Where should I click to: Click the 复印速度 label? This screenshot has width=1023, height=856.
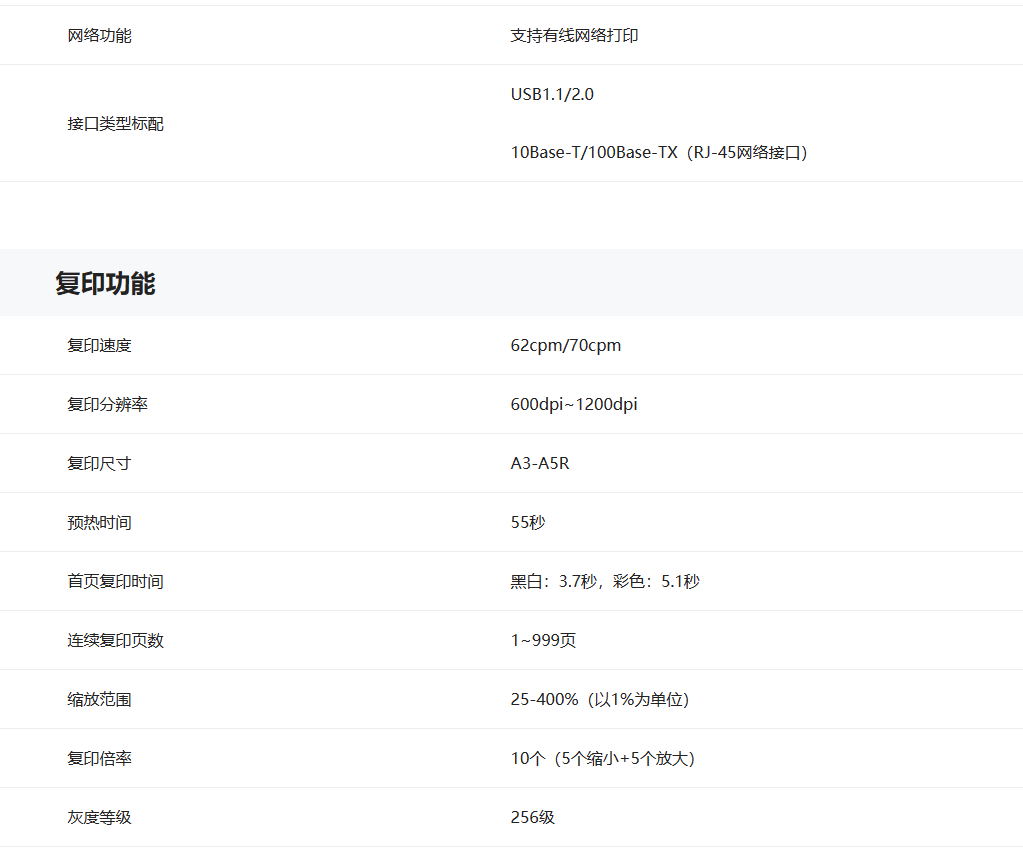coord(99,346)
